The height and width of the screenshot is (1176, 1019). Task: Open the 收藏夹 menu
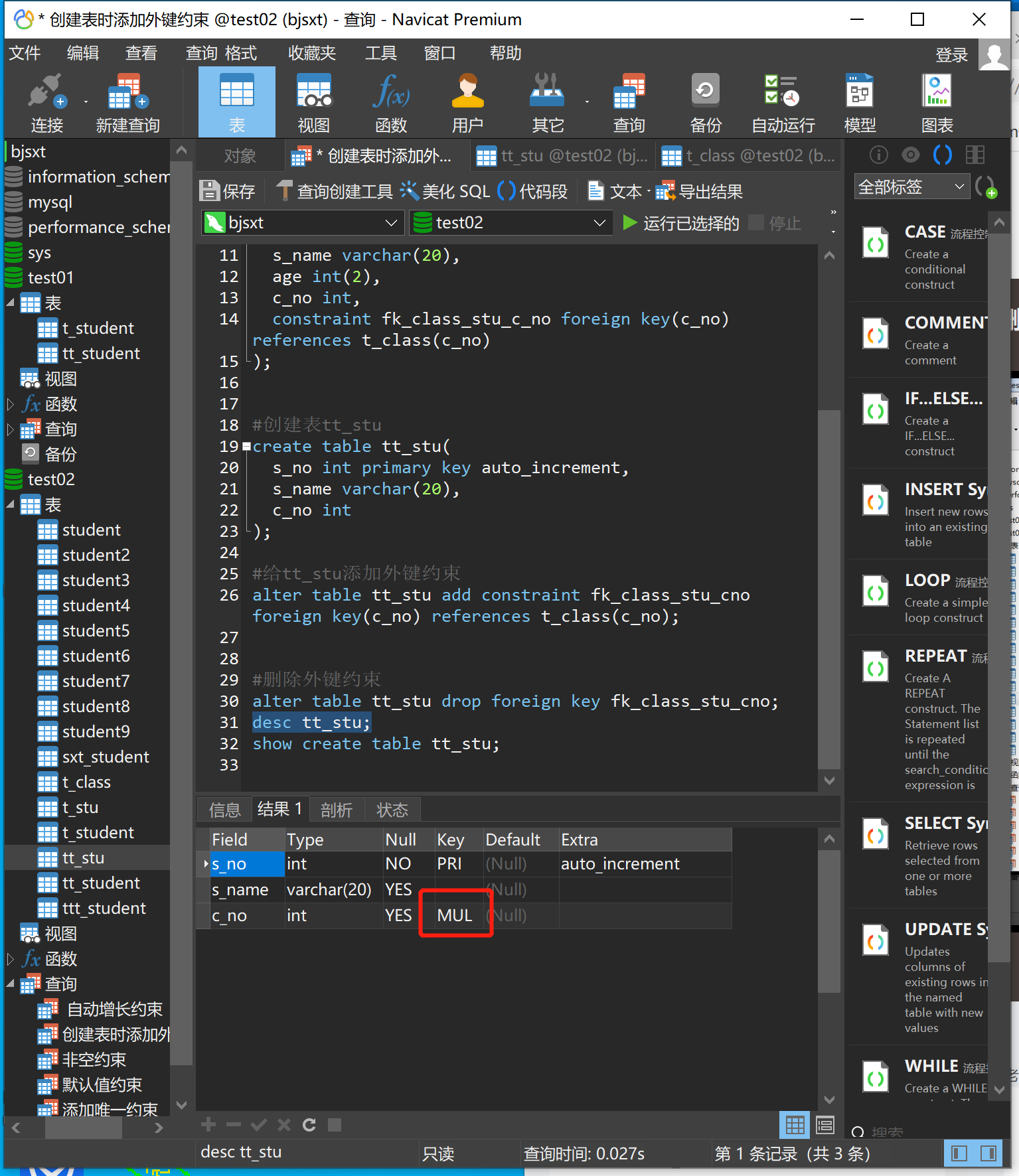(x=312, y=52)
